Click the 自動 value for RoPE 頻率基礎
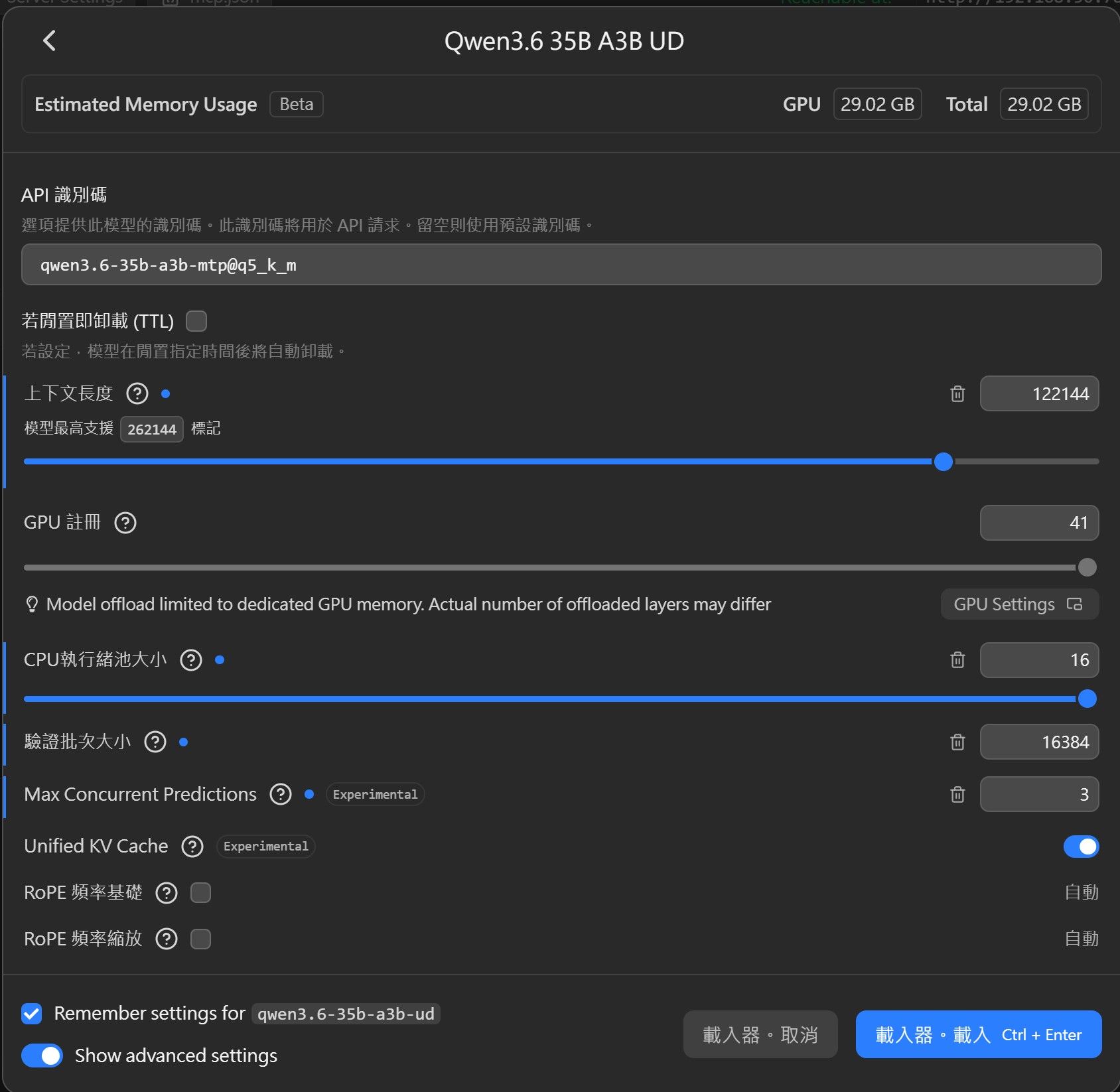 (1082, 893)
